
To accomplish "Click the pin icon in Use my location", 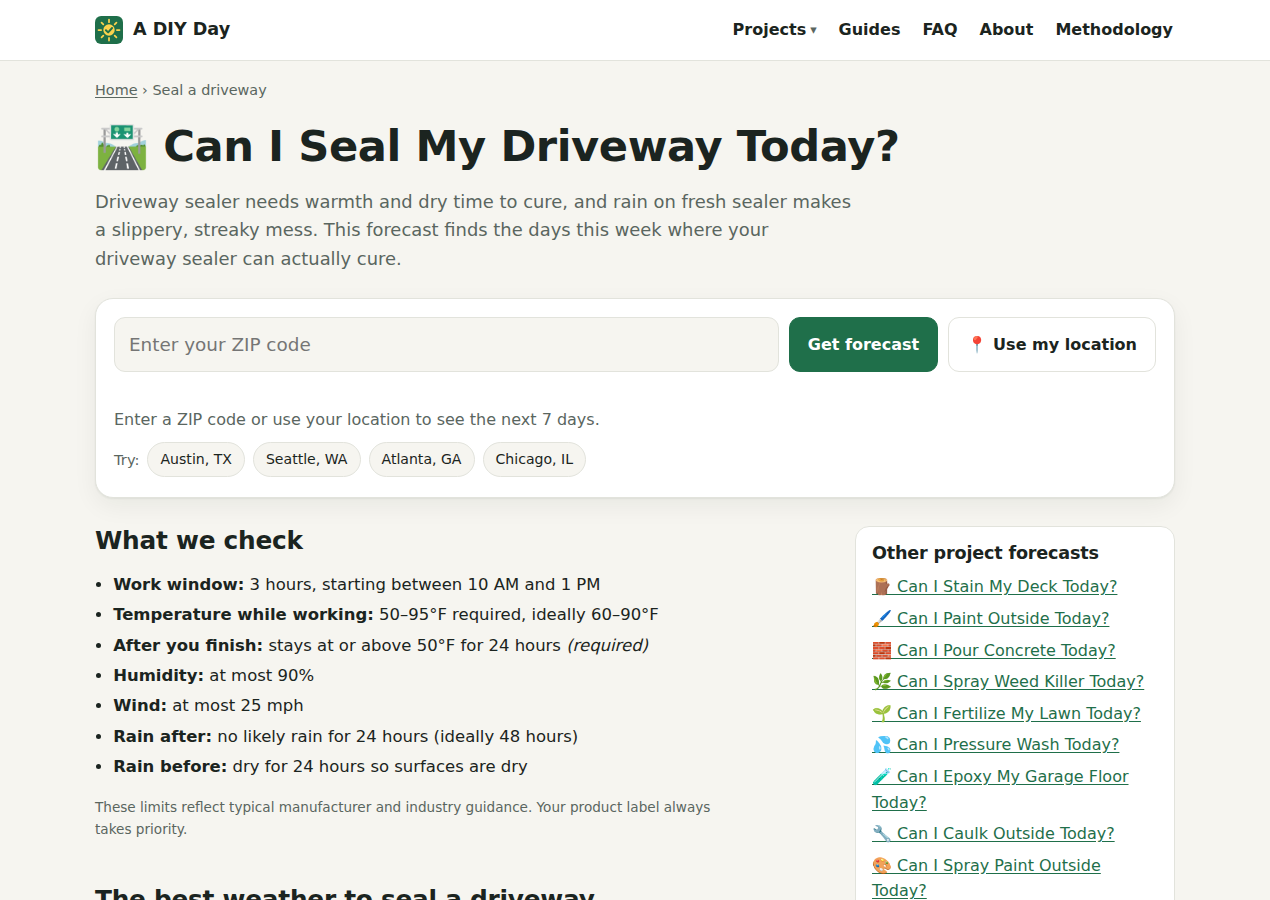I will (977, 345).
